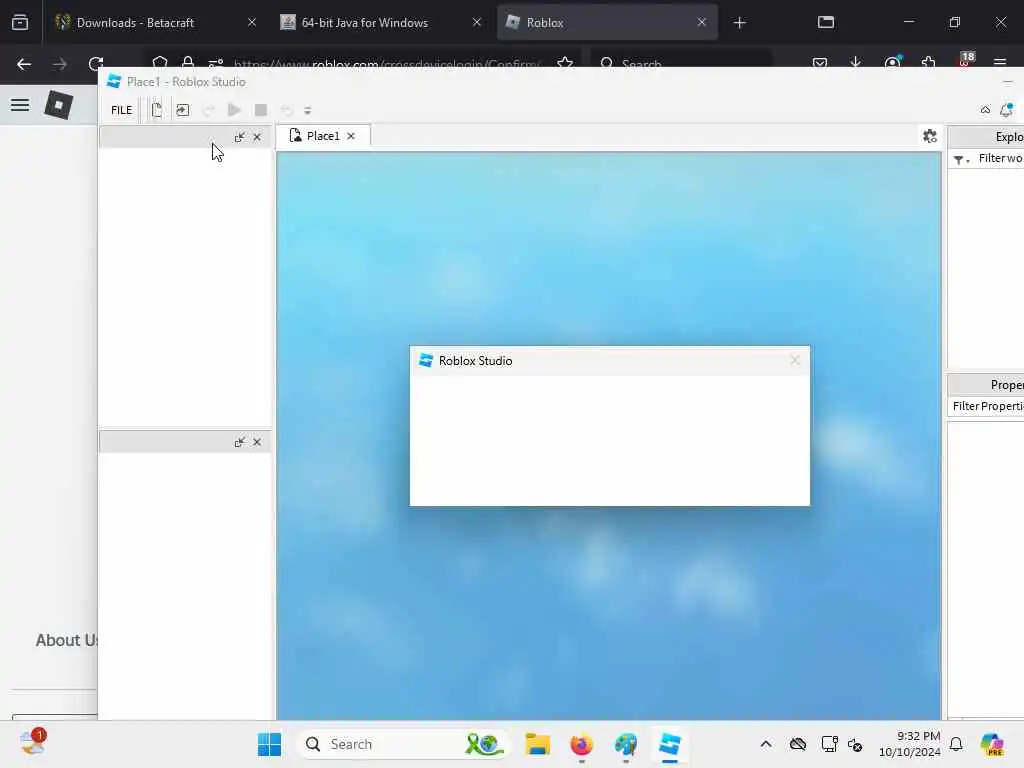
Task: Open the Firefox account icon
Action: coord(892,63)
